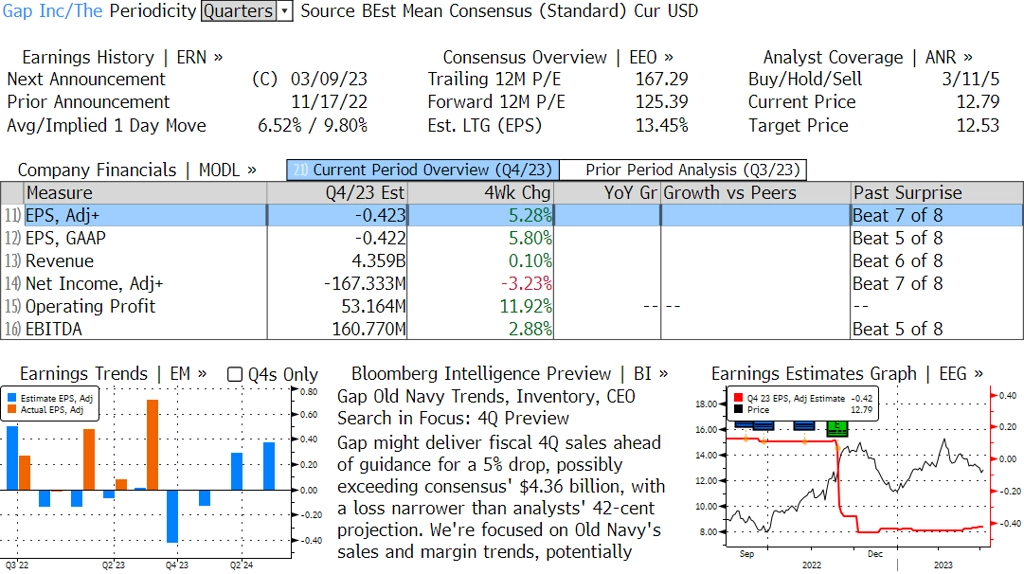This screenshot has height=574, width=1024.
Task: Open Earnings Trends EM link
Action: (113, 374)
